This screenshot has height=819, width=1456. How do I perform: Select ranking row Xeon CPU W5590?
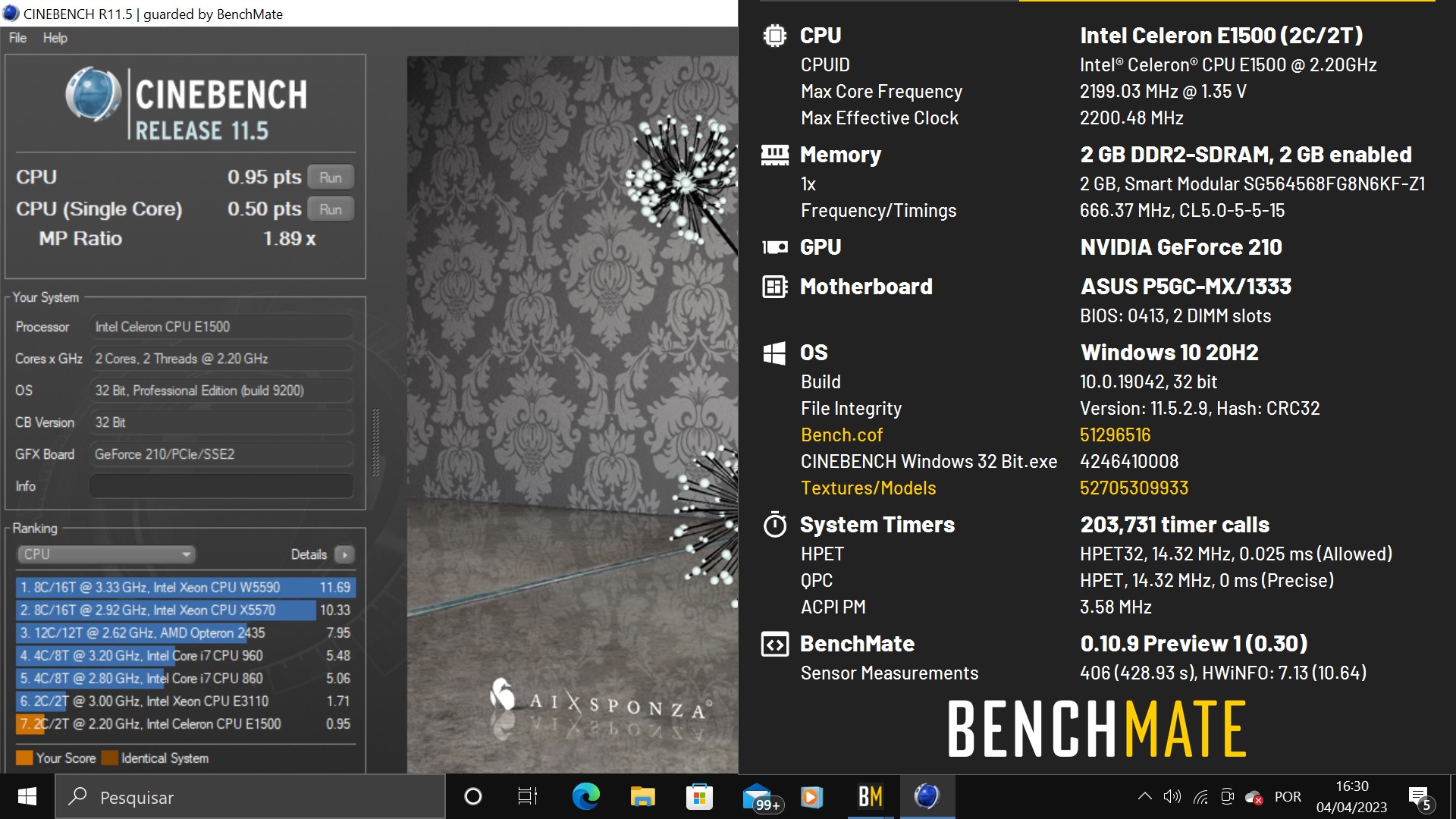(185, 587)
